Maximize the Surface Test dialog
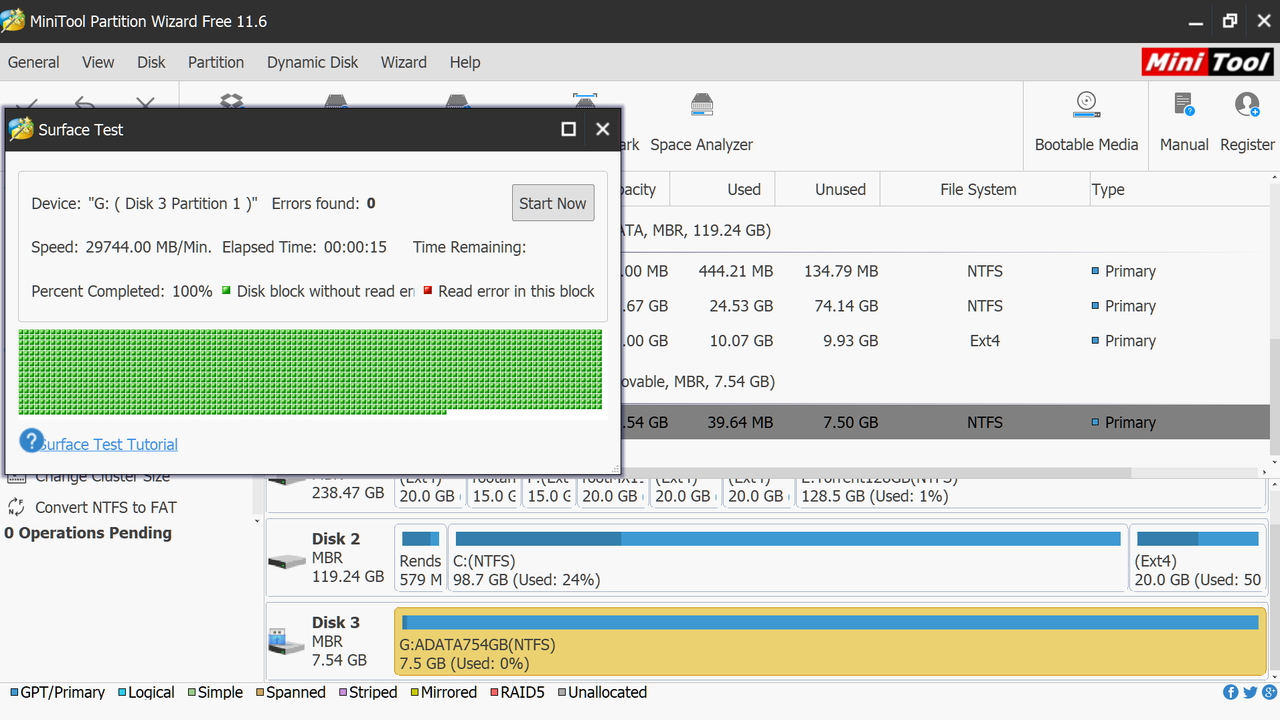Screen dimensions: 1280x720 pyautogui.click(x=568, y=129)
